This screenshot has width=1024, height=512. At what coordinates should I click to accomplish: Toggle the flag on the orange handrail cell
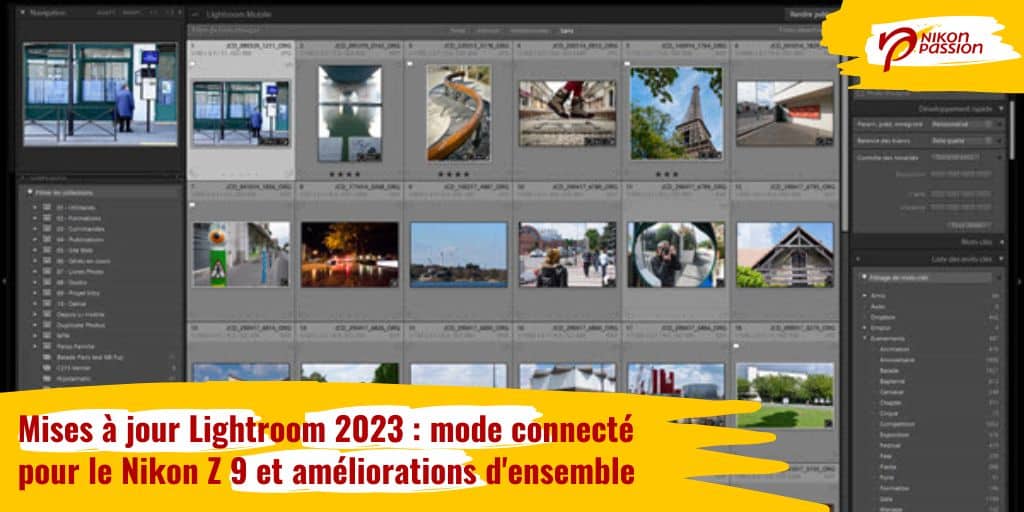[409, 64]
